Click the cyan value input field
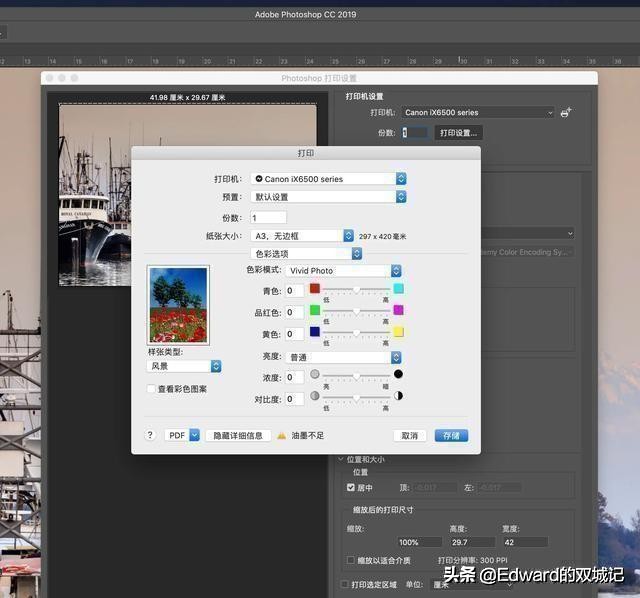 point(294,291)
